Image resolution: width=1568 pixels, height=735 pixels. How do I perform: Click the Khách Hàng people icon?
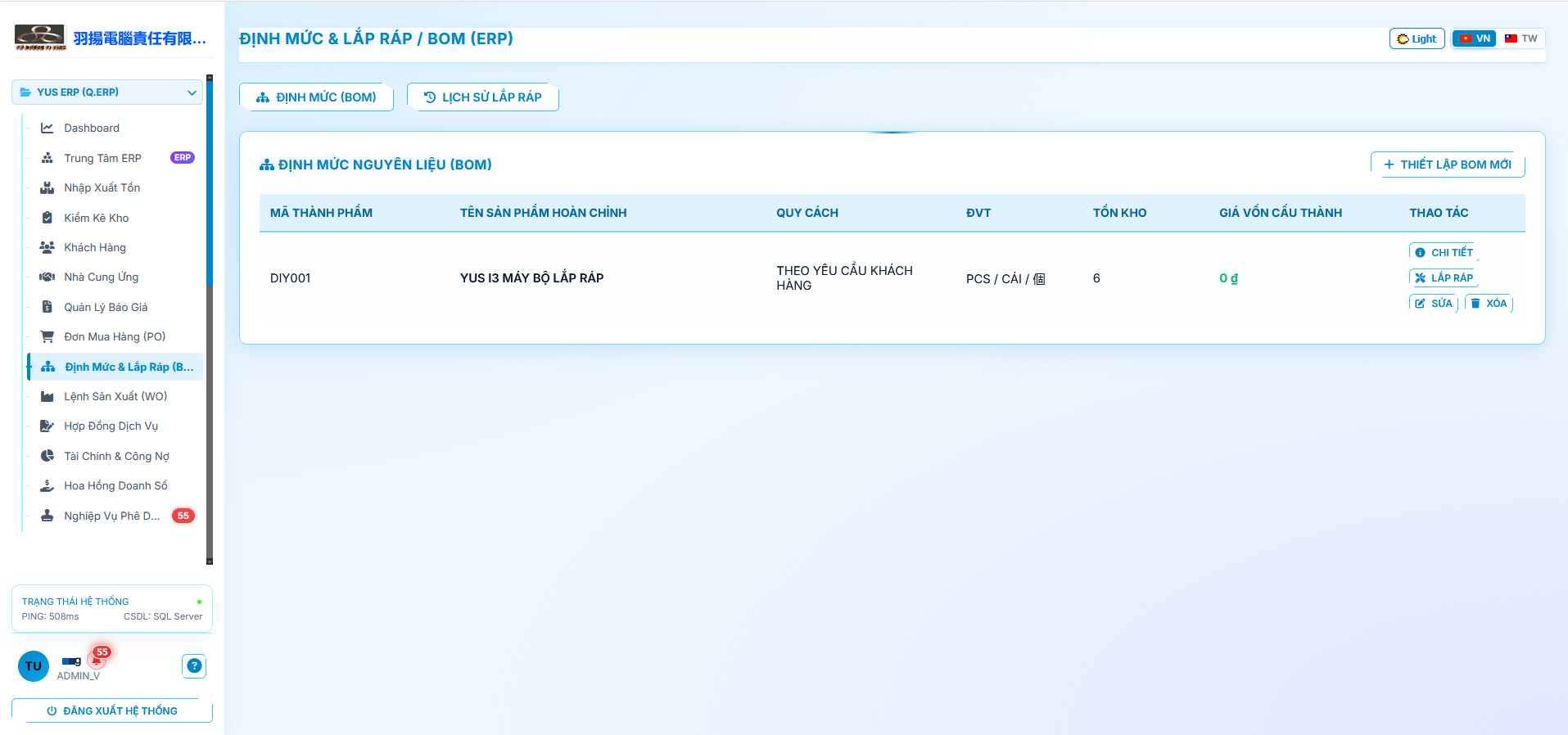(x=47, y=247)
